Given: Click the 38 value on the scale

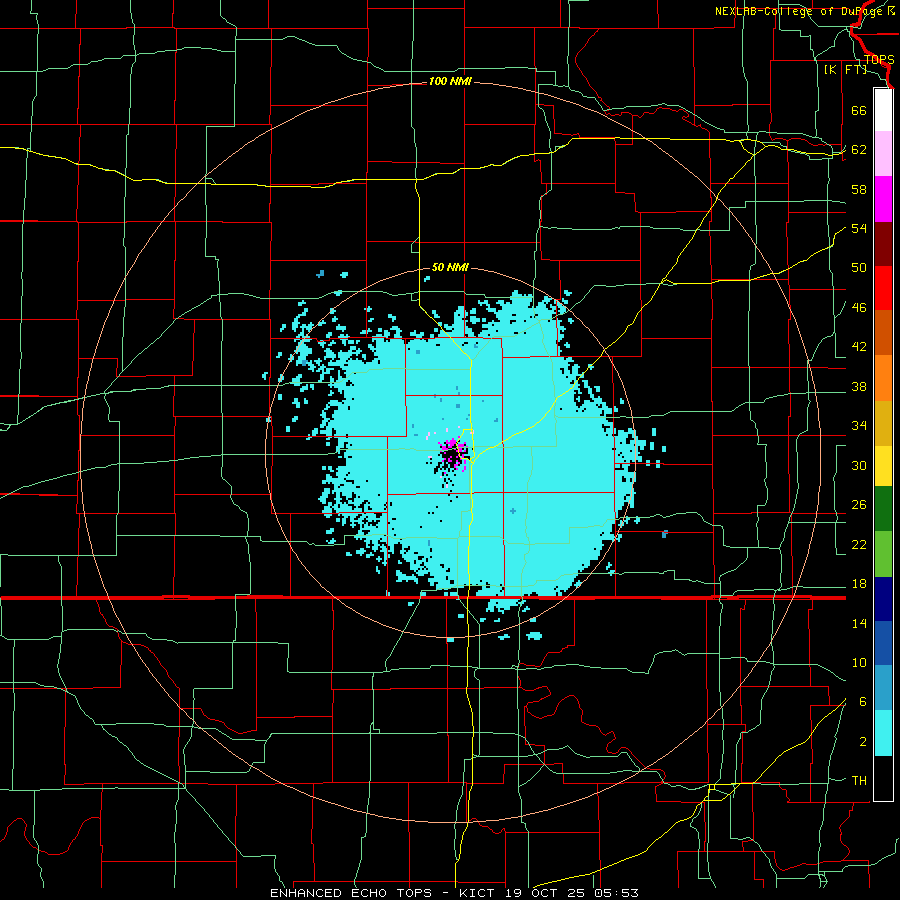Looking at the screenshot, I should (859, 386).
